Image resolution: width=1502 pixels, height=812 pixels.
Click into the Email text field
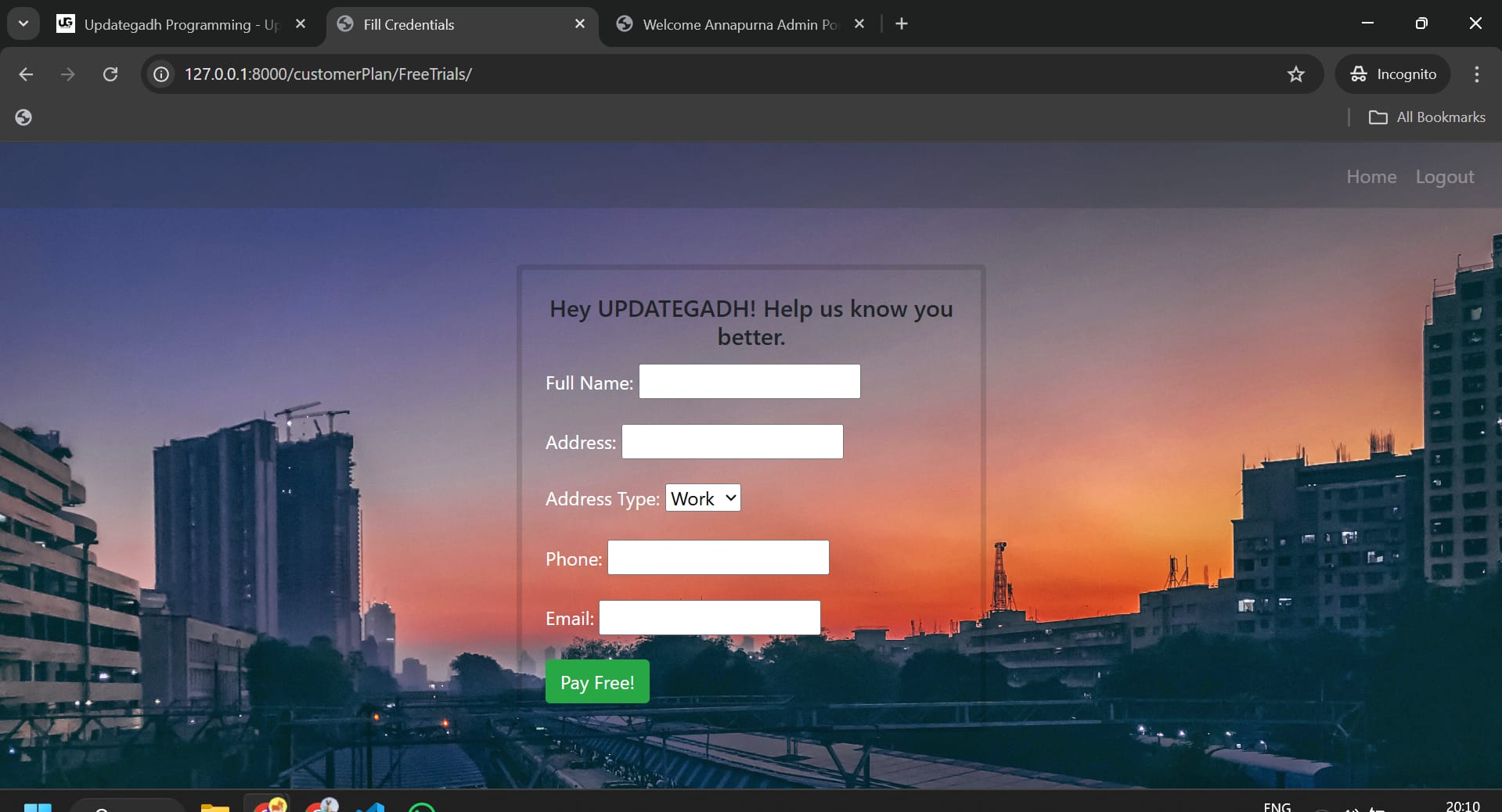pyautogui.click(x=709, y=618)
